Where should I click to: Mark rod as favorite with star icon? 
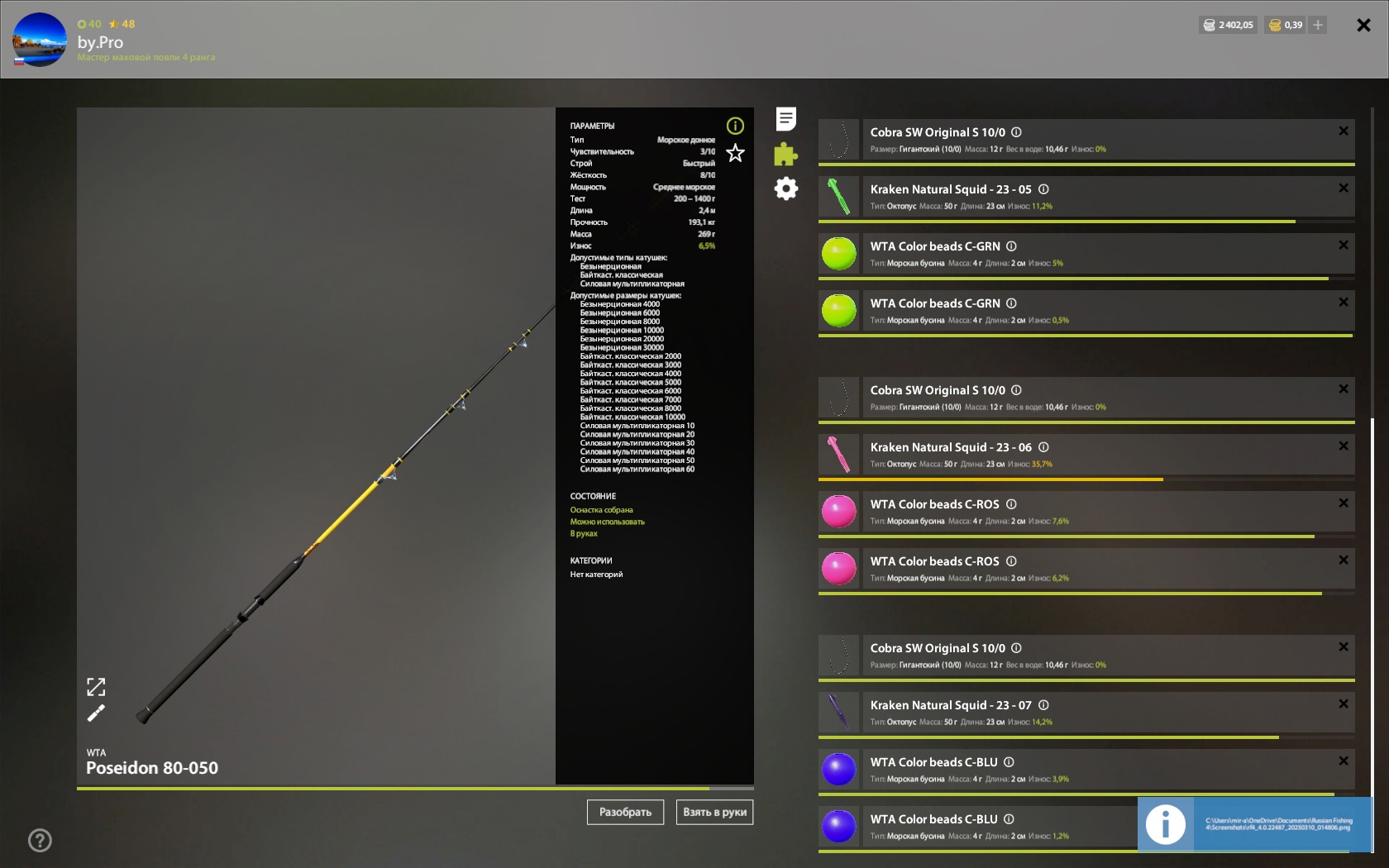tap(735, 153)
